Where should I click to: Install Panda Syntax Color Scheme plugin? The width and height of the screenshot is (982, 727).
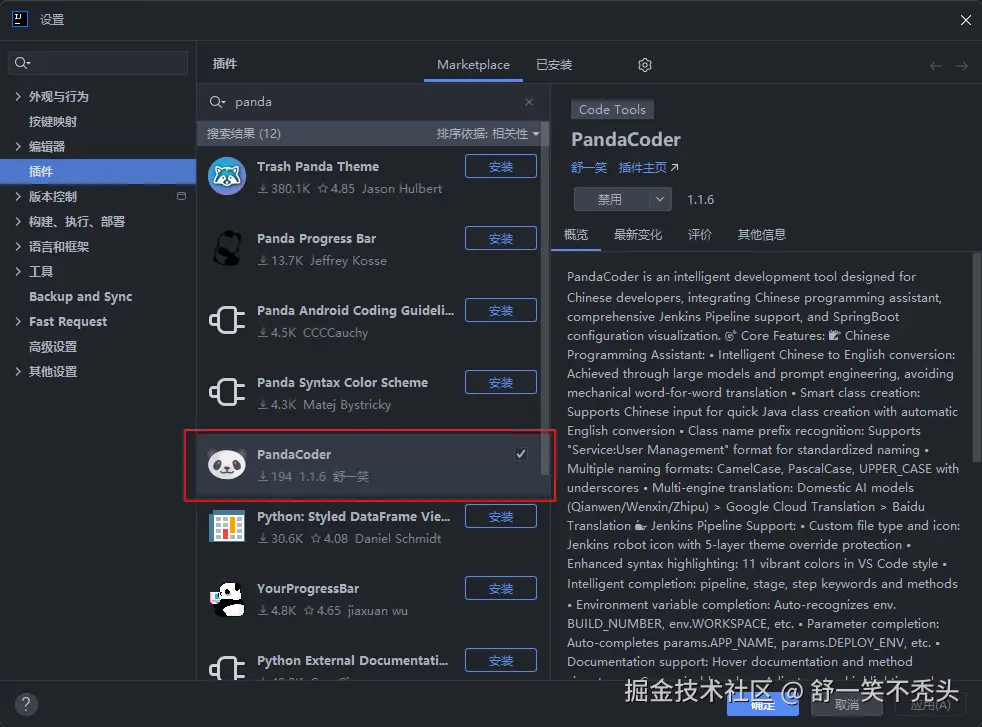500,383
